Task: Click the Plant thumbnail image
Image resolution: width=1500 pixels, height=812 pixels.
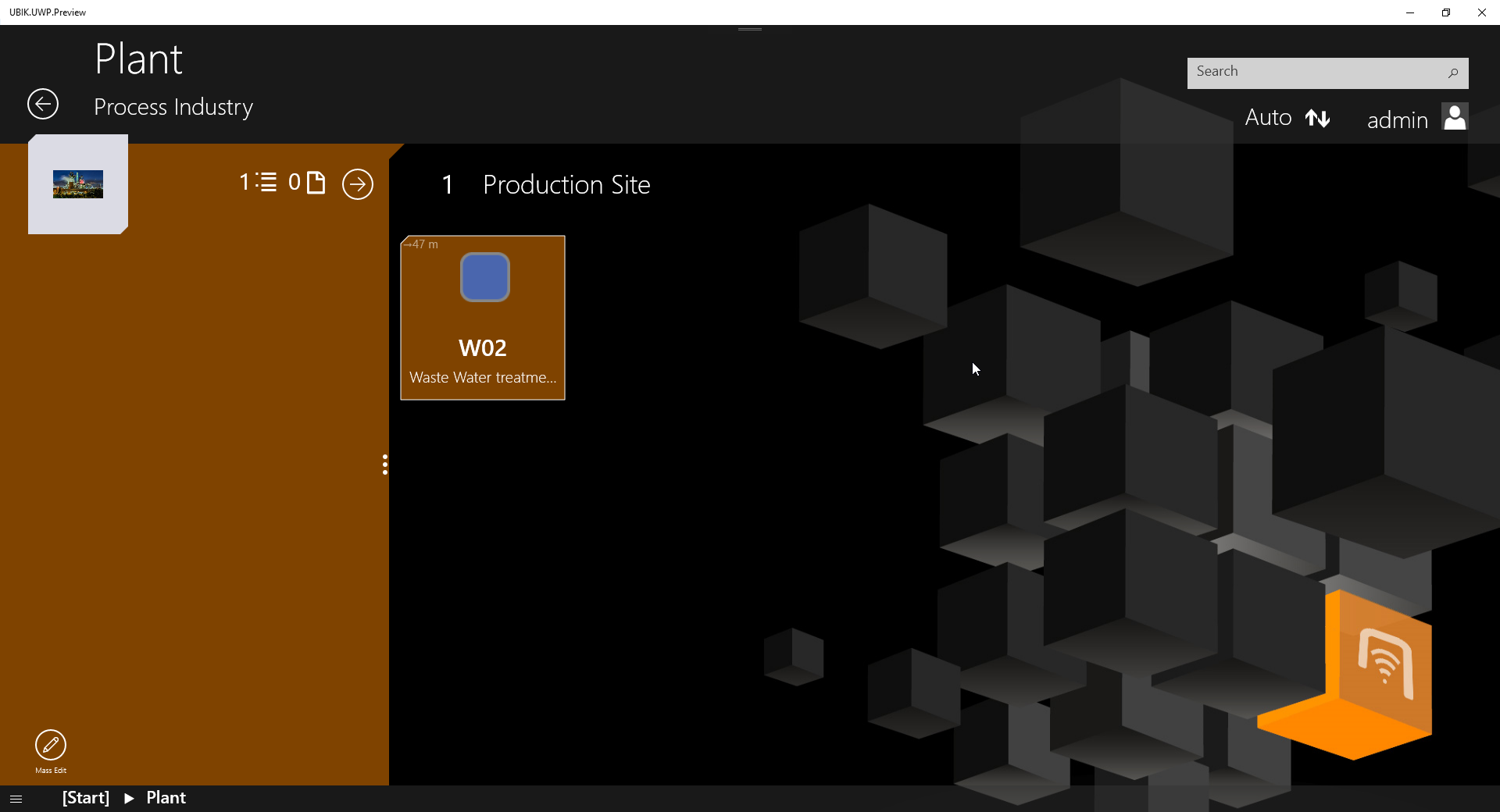Action: 78,184
